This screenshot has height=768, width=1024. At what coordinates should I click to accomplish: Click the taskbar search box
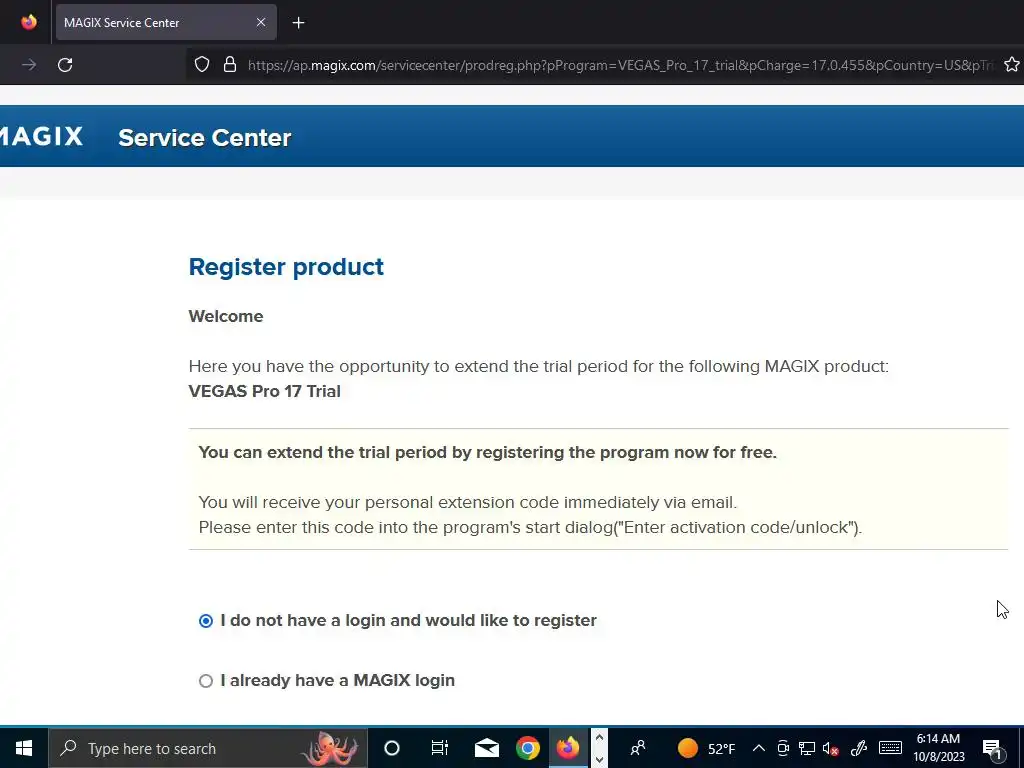point(208,748)
